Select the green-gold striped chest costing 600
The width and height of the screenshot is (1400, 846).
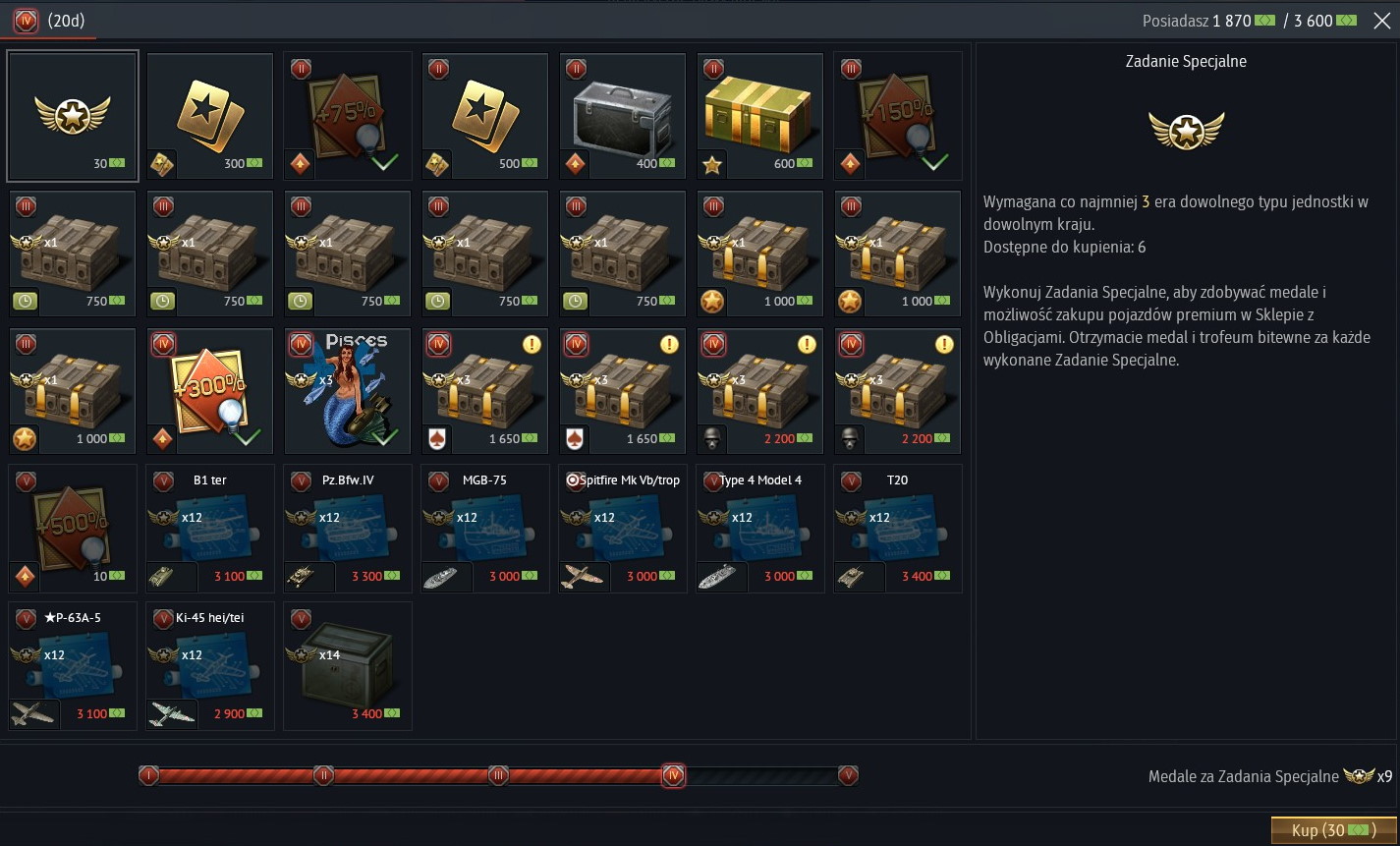point(760,116)
